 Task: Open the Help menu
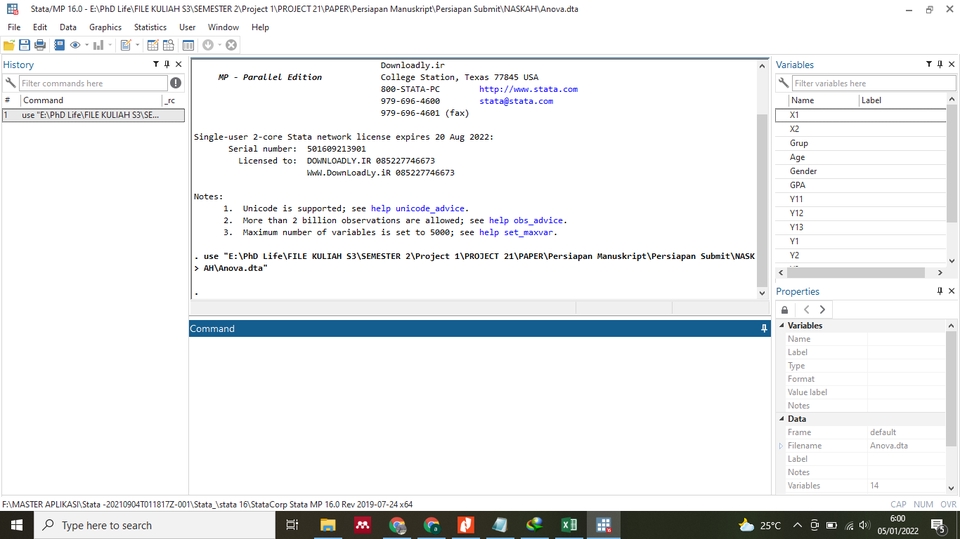[x=260, y=28]
